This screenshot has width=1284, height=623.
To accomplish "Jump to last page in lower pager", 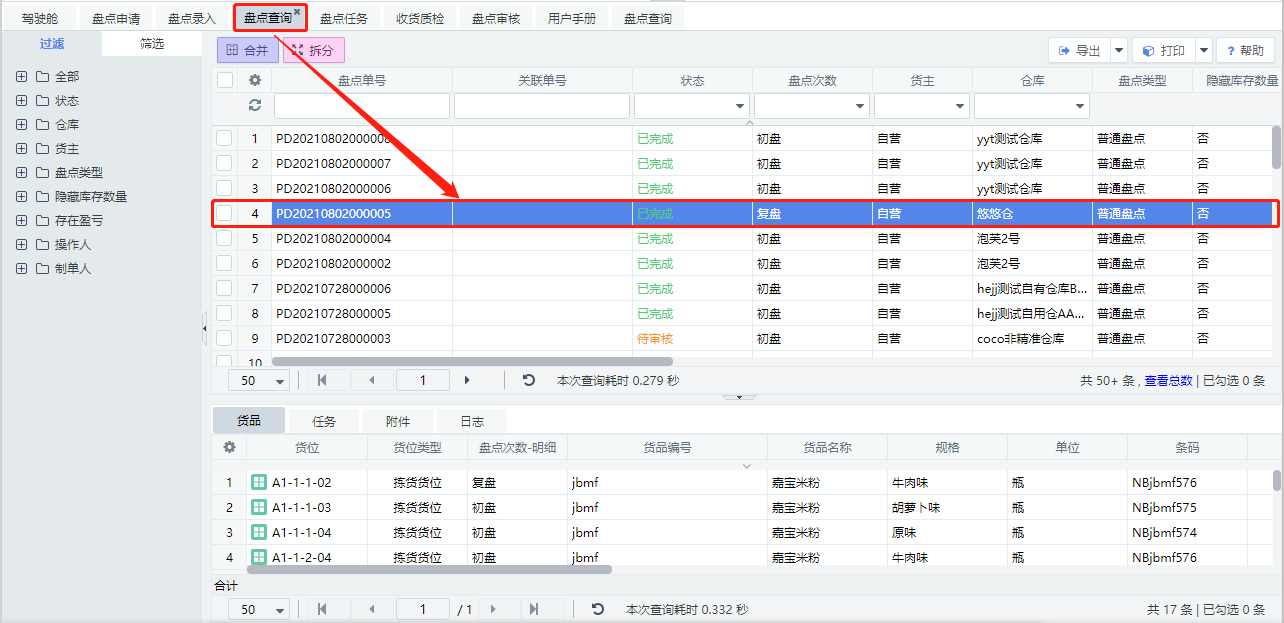I will (533, 609).
